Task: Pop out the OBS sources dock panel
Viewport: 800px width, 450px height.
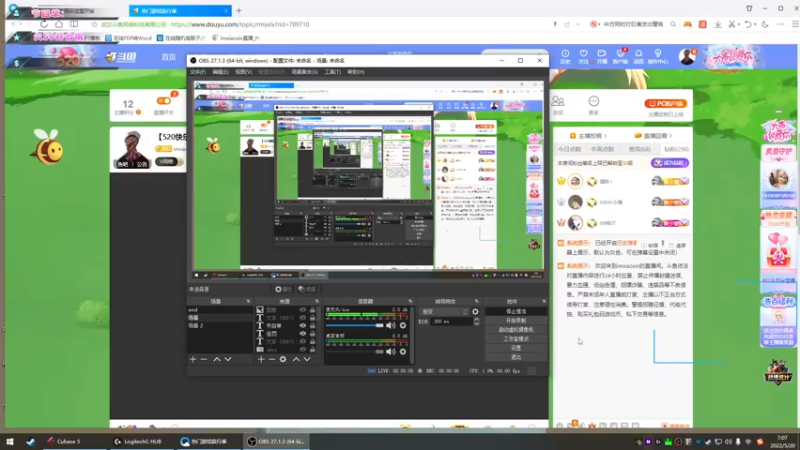Action: [x=317, y=302]
